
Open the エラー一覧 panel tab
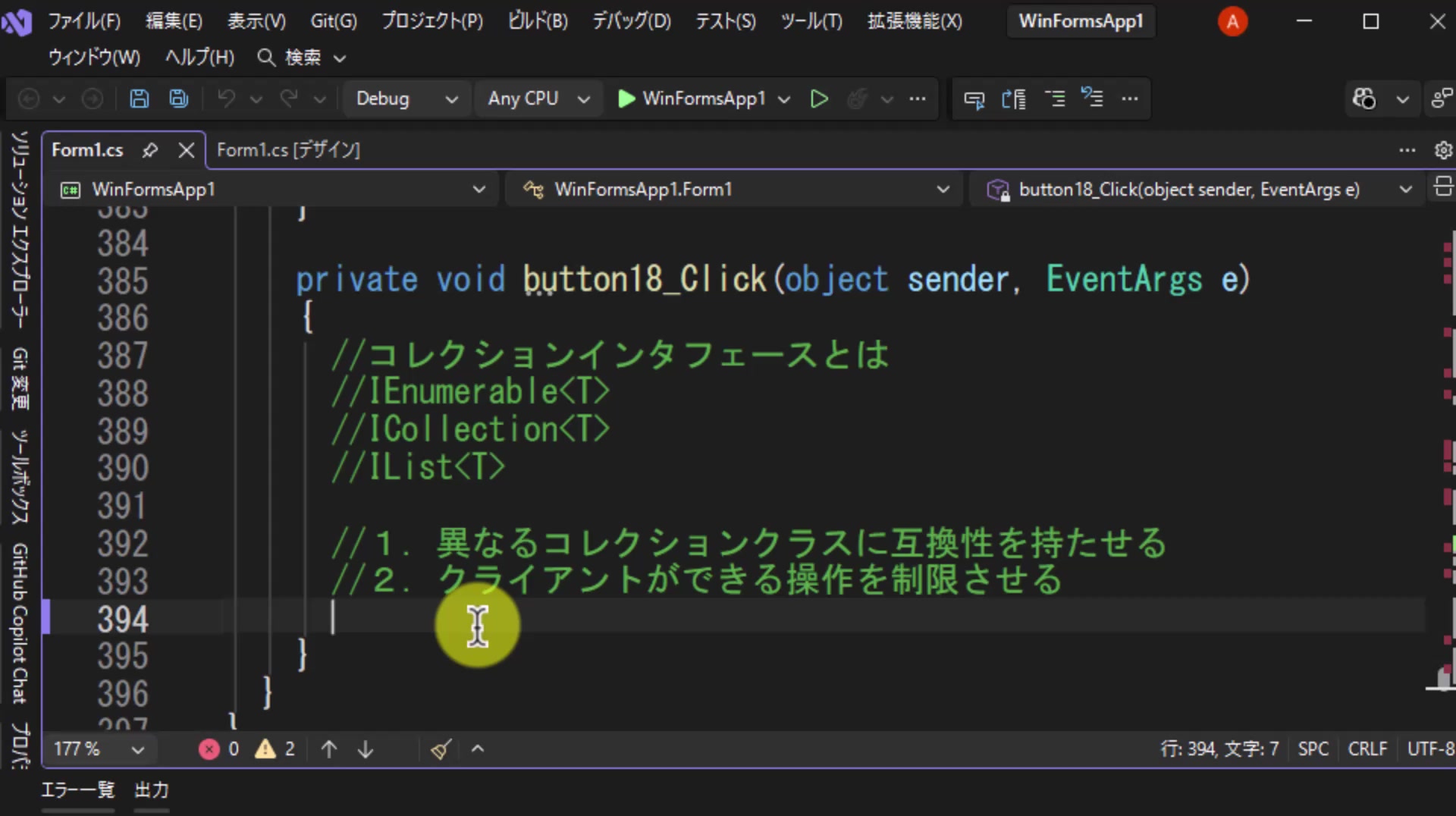[77, 790]
